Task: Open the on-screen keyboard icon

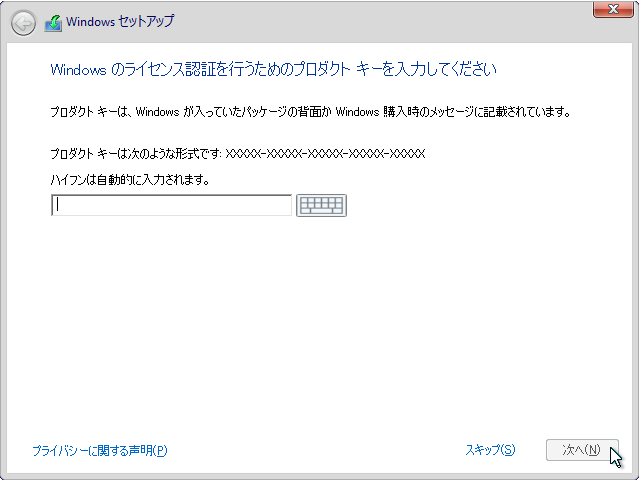Action: pyautogui.click(x=321, y=205)
